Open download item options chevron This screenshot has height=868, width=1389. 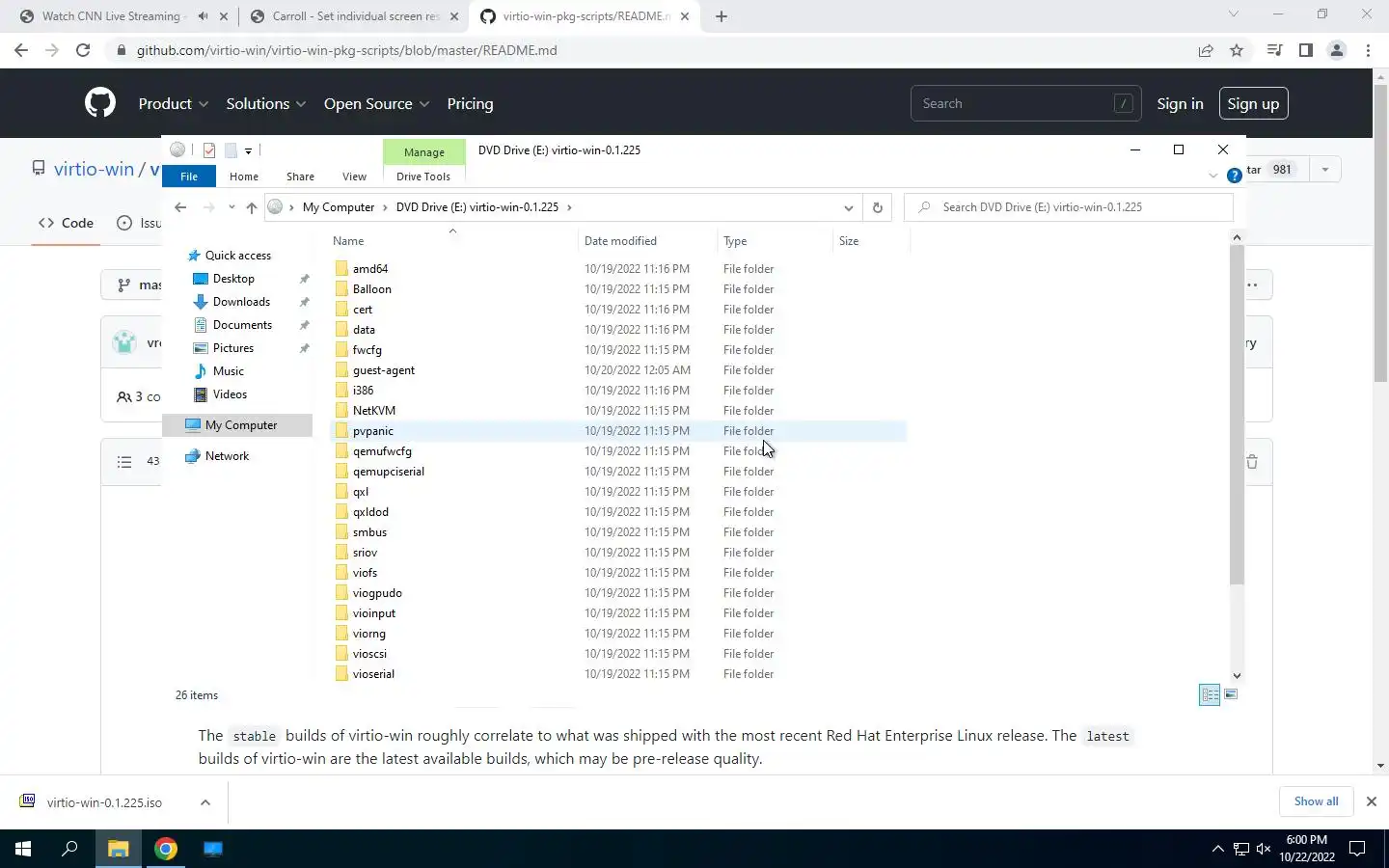click(205, 802)
